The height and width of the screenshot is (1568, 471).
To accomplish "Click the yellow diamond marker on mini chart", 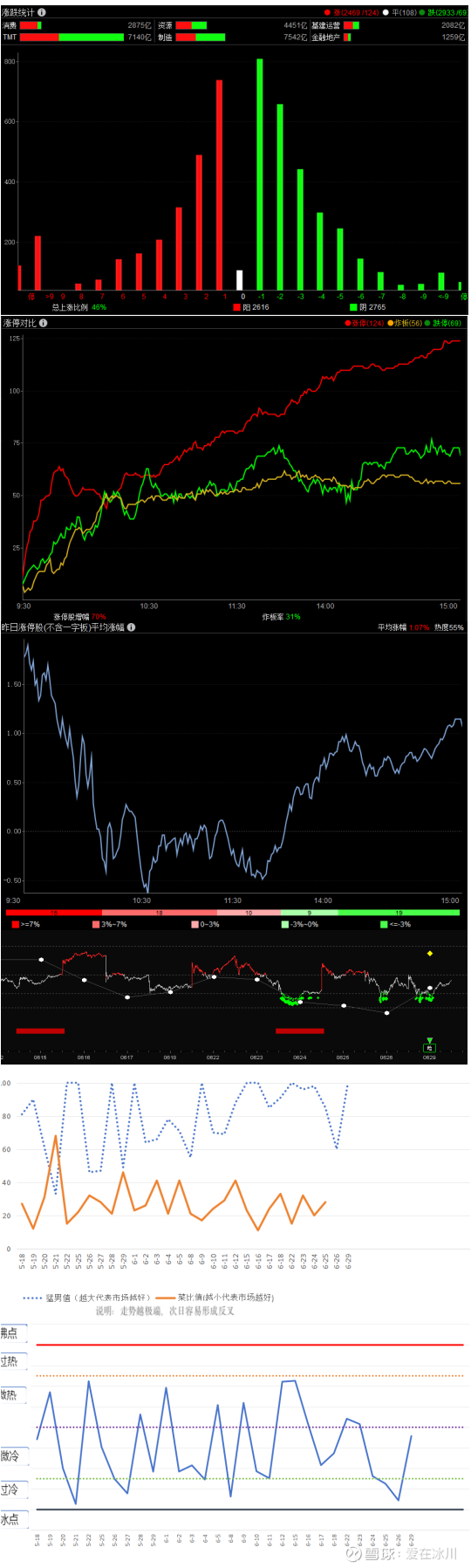I will (x=430, y=954).
